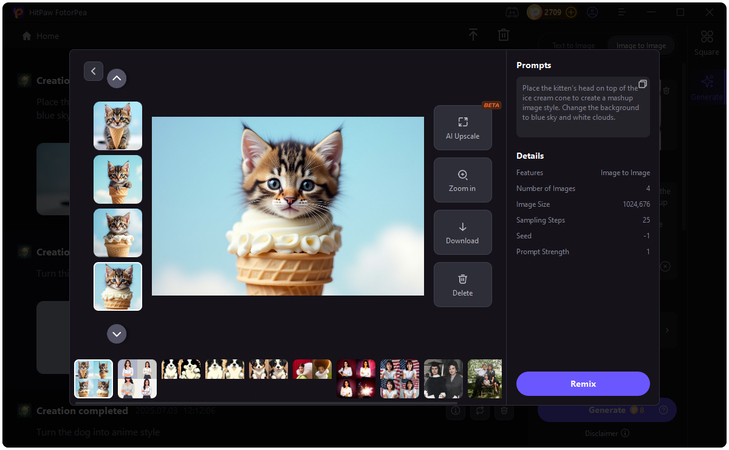
Task: Open the women with dark red background collage
Action: point(356,378)
